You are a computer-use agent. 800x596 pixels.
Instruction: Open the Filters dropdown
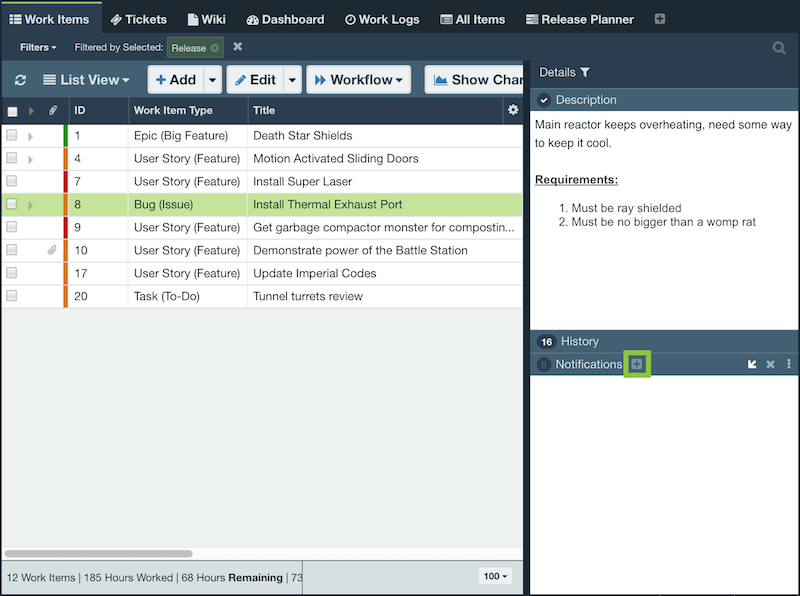pyautogui.click(x=38, y=47)
